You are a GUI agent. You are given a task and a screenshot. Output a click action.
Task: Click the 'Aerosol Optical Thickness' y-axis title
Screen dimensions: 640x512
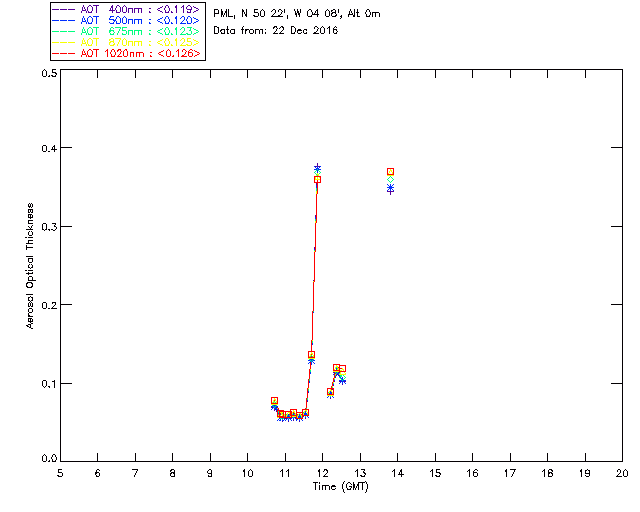pyautogui.click(x=30, y=266)
